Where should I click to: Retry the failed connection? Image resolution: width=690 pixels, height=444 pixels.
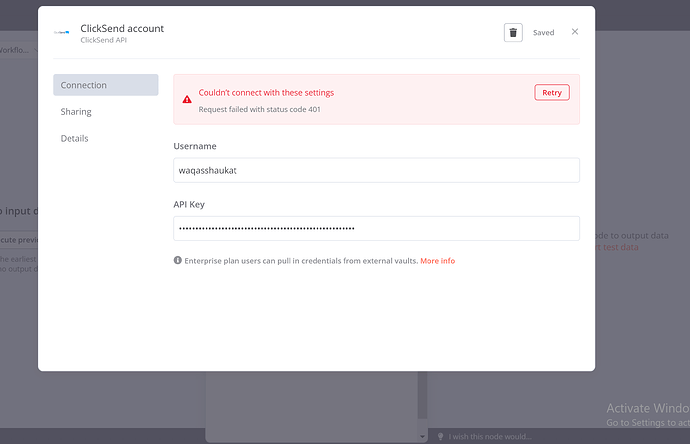click(552, 92)
